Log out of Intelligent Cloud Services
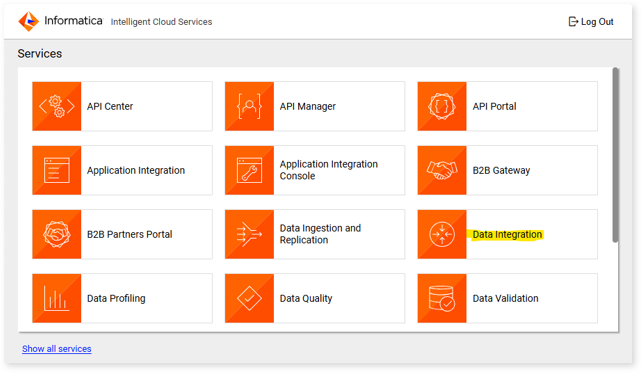This screenshot has height=373, width=642. click(591, 22)
